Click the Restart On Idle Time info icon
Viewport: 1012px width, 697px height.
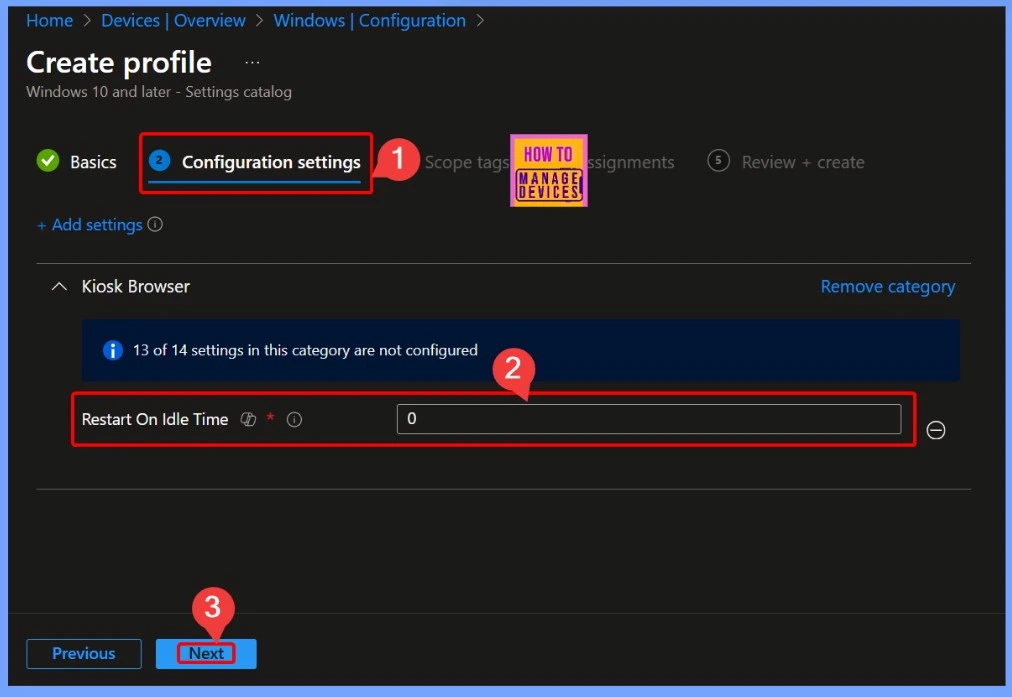pos(294,420)
